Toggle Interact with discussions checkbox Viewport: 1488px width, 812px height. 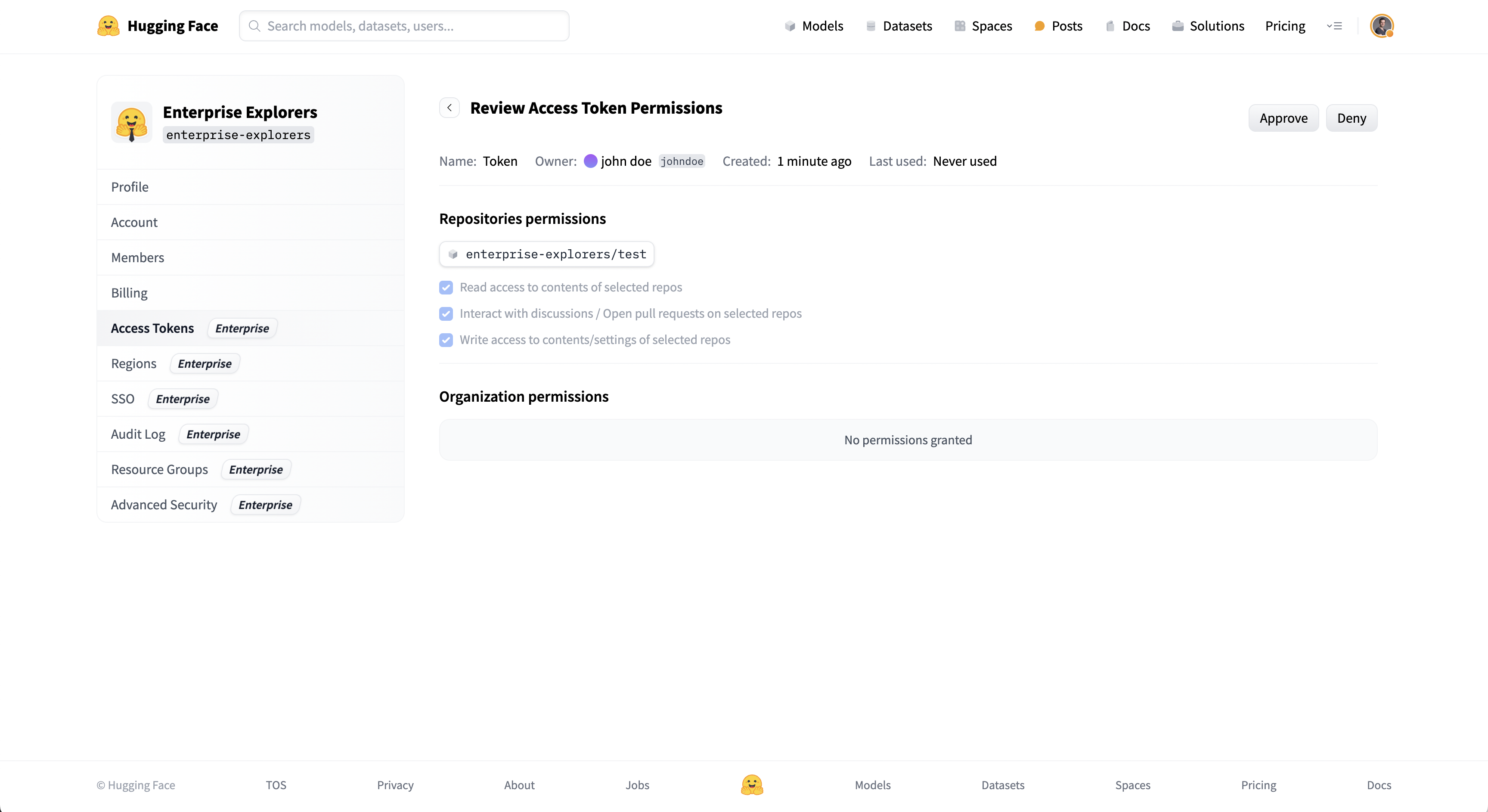[x=446, y=313]
